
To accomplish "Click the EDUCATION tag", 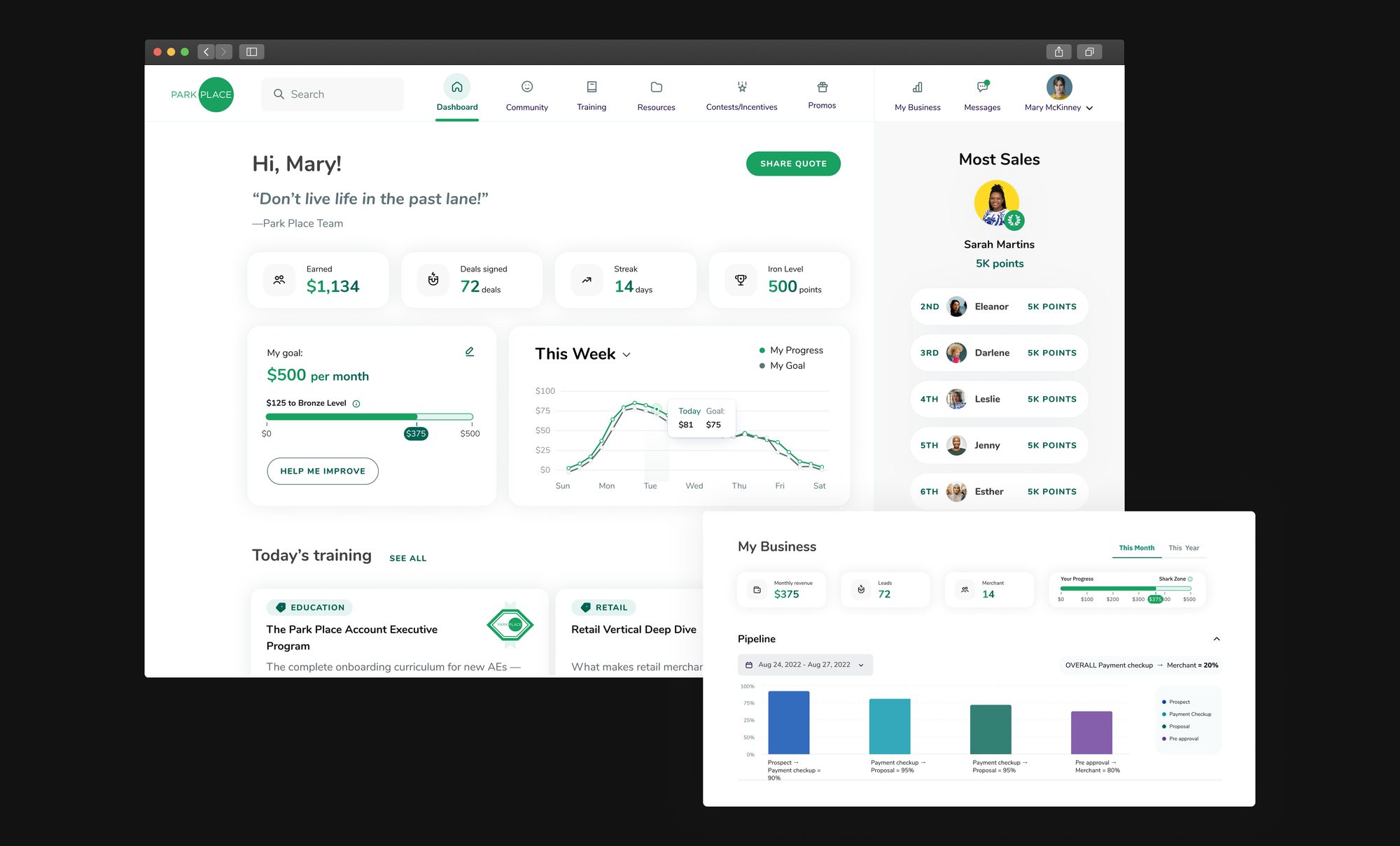I will (309, 607).
